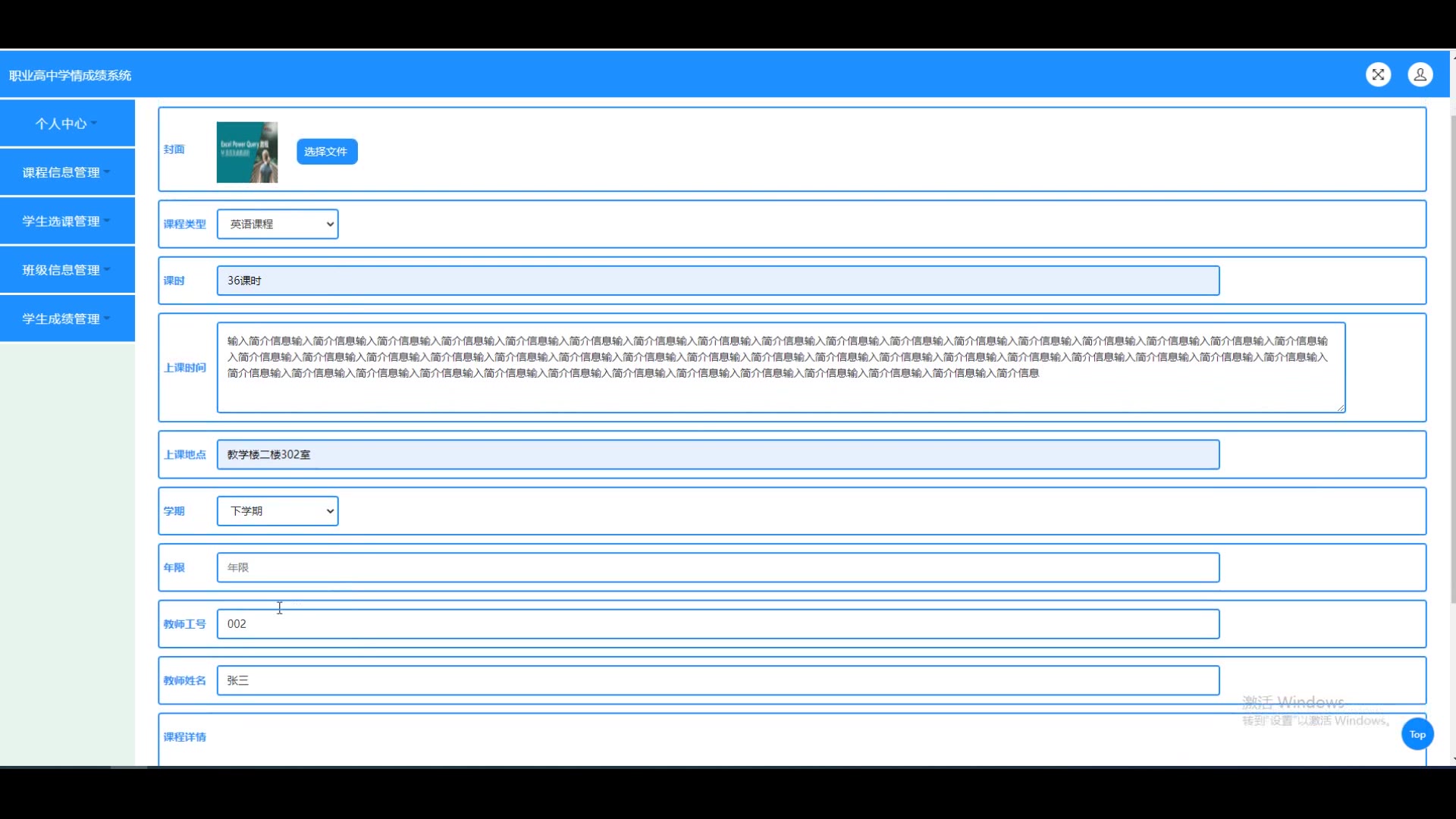Viewport: 1456px width, 819px height.
Task: Open the 课程类型 dropdown showing 英语课程
Action: click(278, 224)
